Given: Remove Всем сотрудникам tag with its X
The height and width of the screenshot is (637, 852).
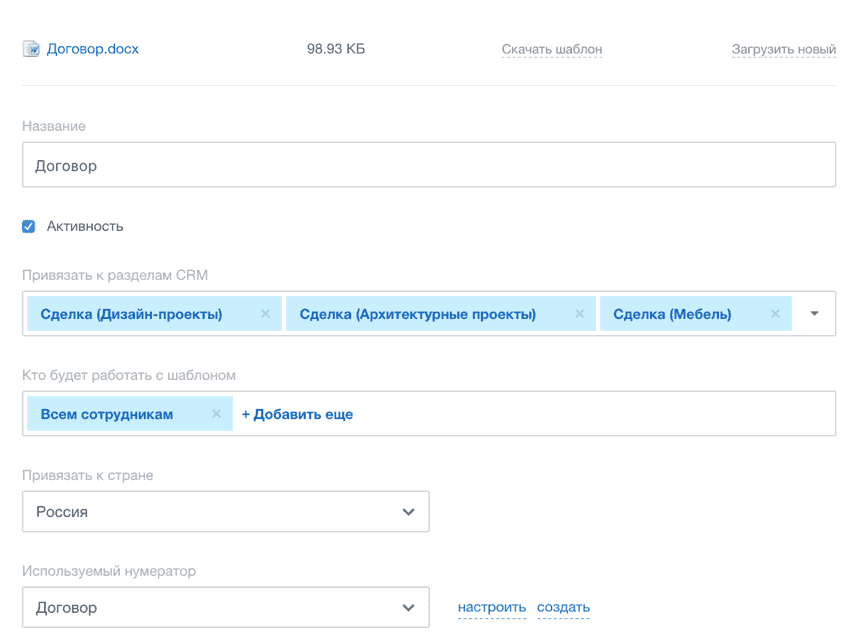Looking at the screenshot, I should coord(216,414).
